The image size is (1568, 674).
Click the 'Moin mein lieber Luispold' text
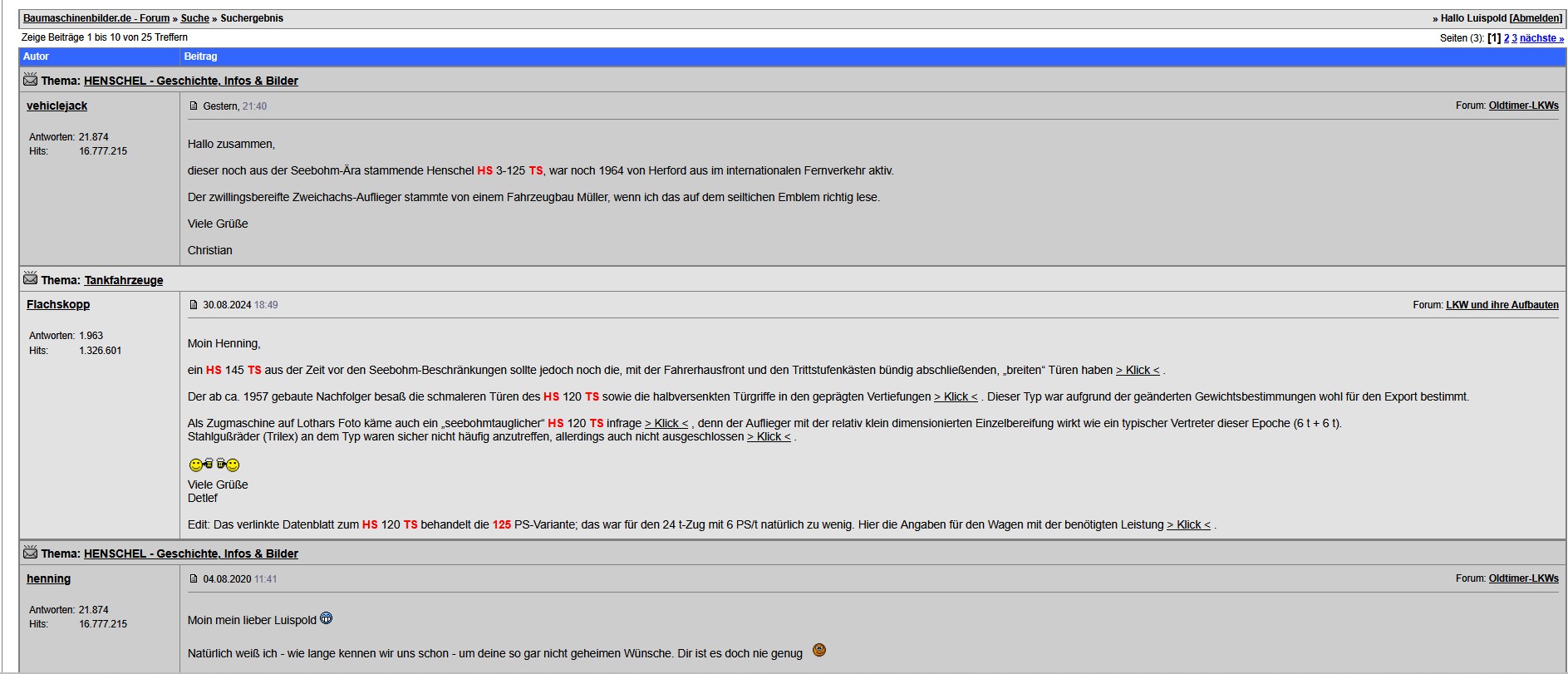252,620
